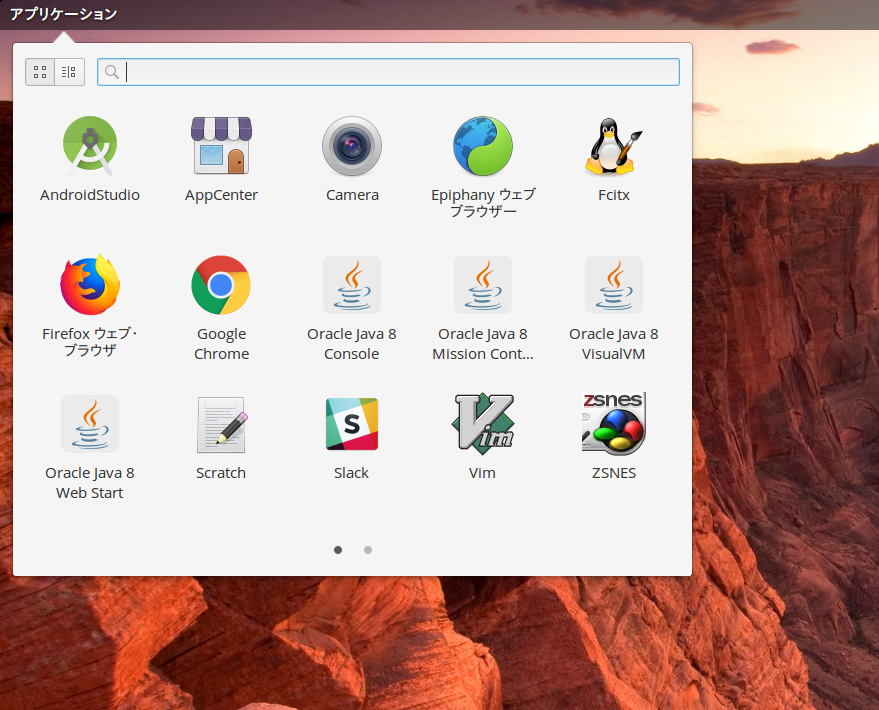Open the Fcitx penguin icon
This screenshot has width=879, height=710.
pyautogui.click(x=614, y=146)
